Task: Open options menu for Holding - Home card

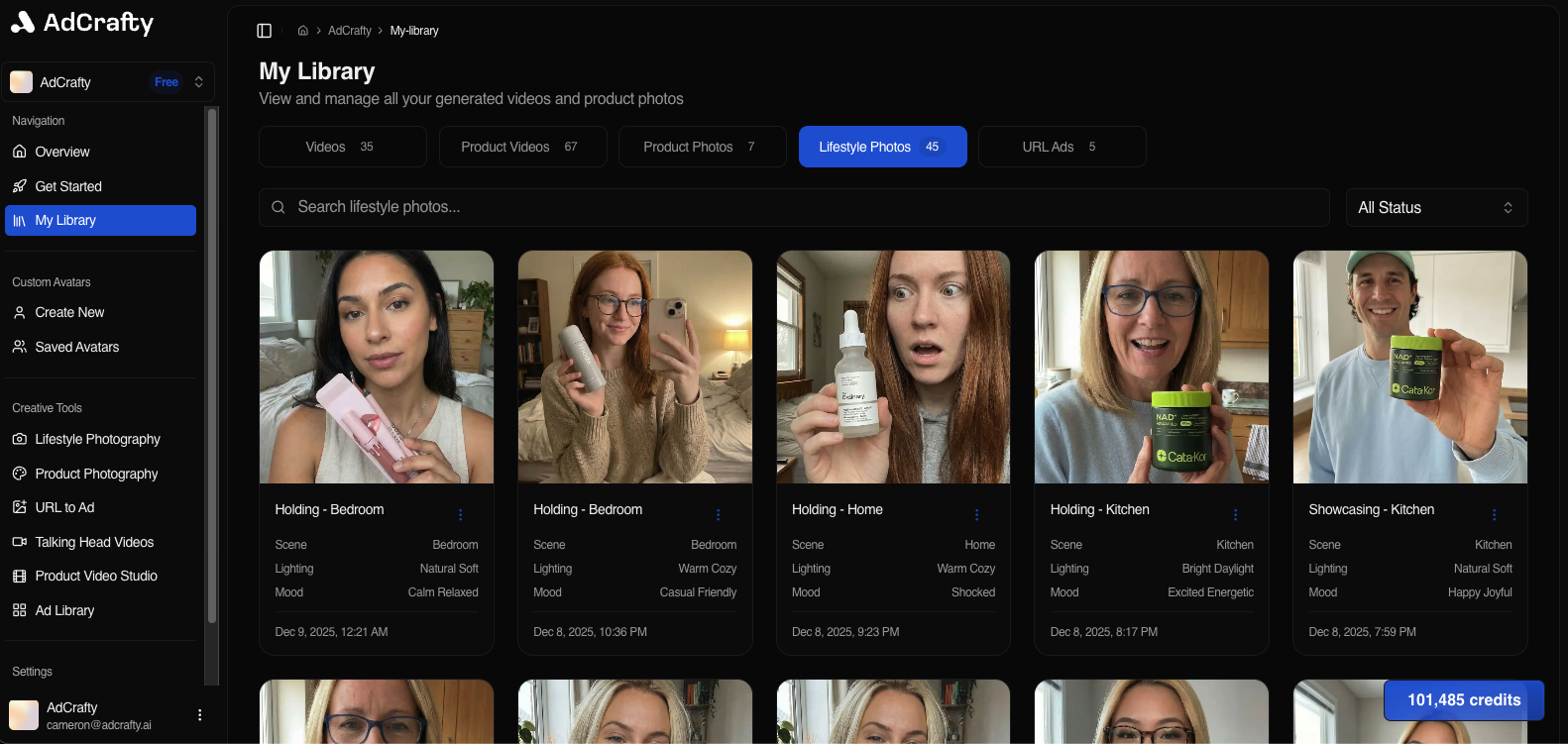Action: tap(977, 514)
